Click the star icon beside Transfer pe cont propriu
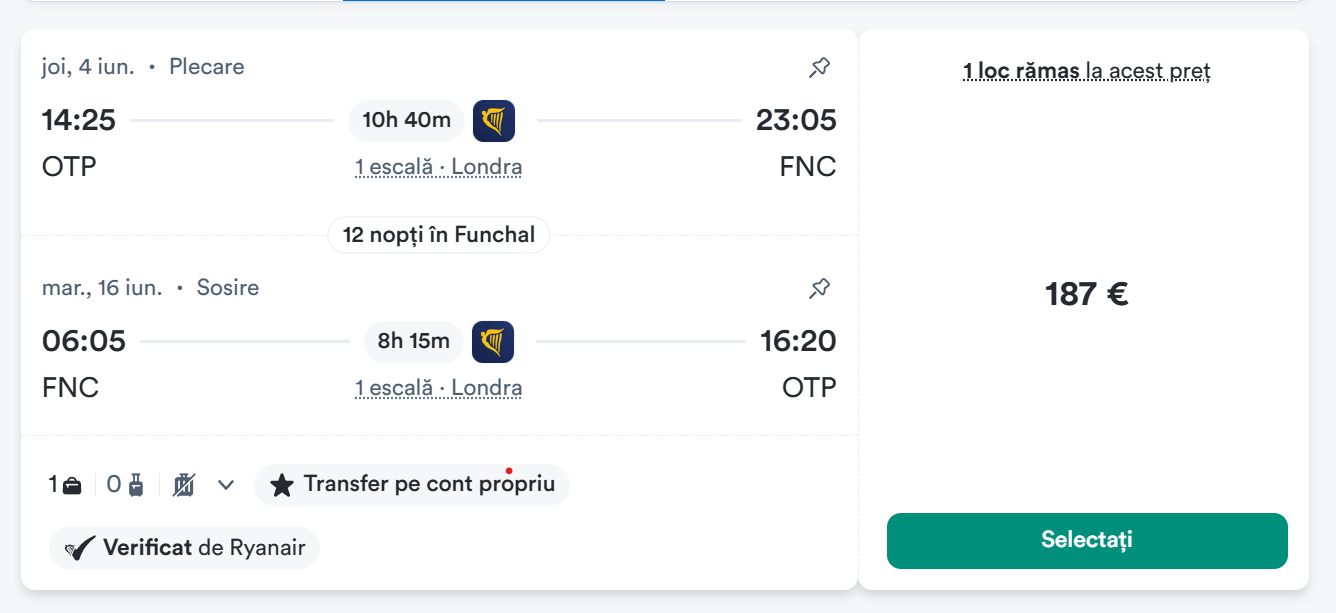 pyautogui.click(x=282, y=486)
